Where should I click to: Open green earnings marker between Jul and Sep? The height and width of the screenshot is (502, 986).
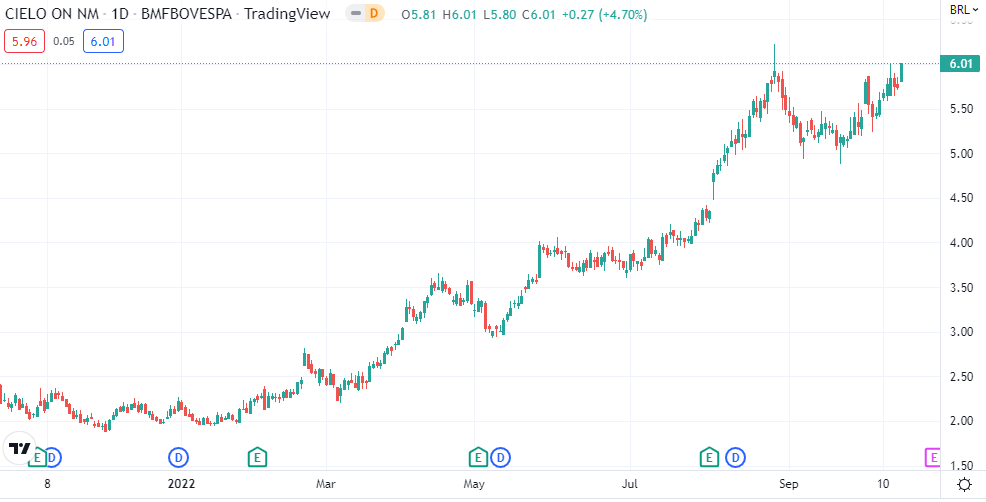[x=710, y=457]
